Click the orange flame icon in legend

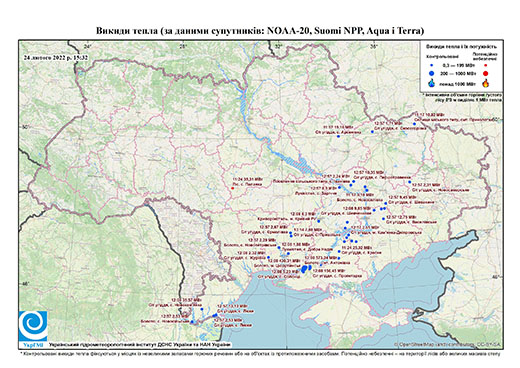(x=486, y=83)
